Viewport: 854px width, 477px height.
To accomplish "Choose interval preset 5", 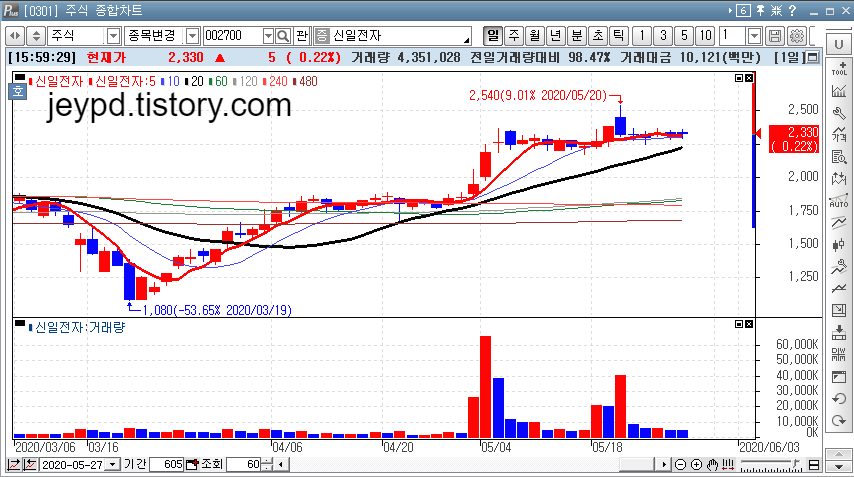I will click(684, 36).
